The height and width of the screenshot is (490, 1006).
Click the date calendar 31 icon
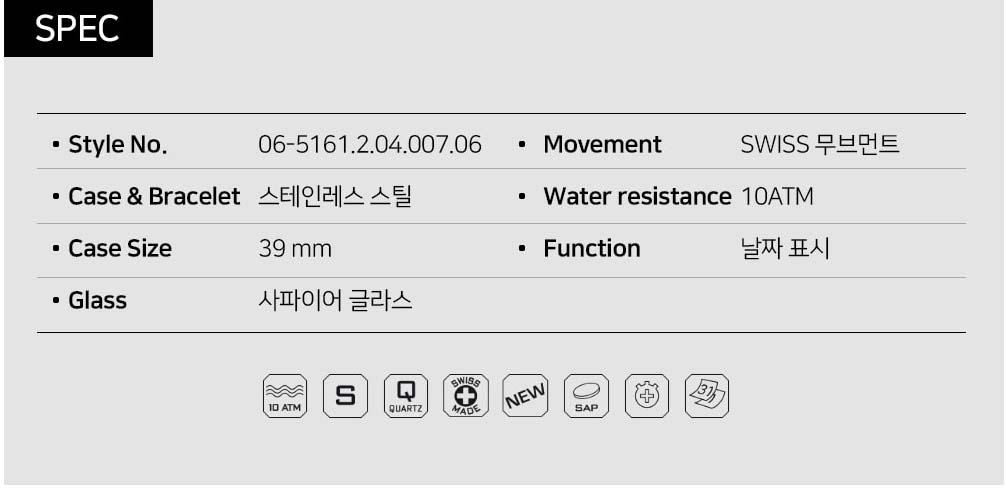point(706,396)
